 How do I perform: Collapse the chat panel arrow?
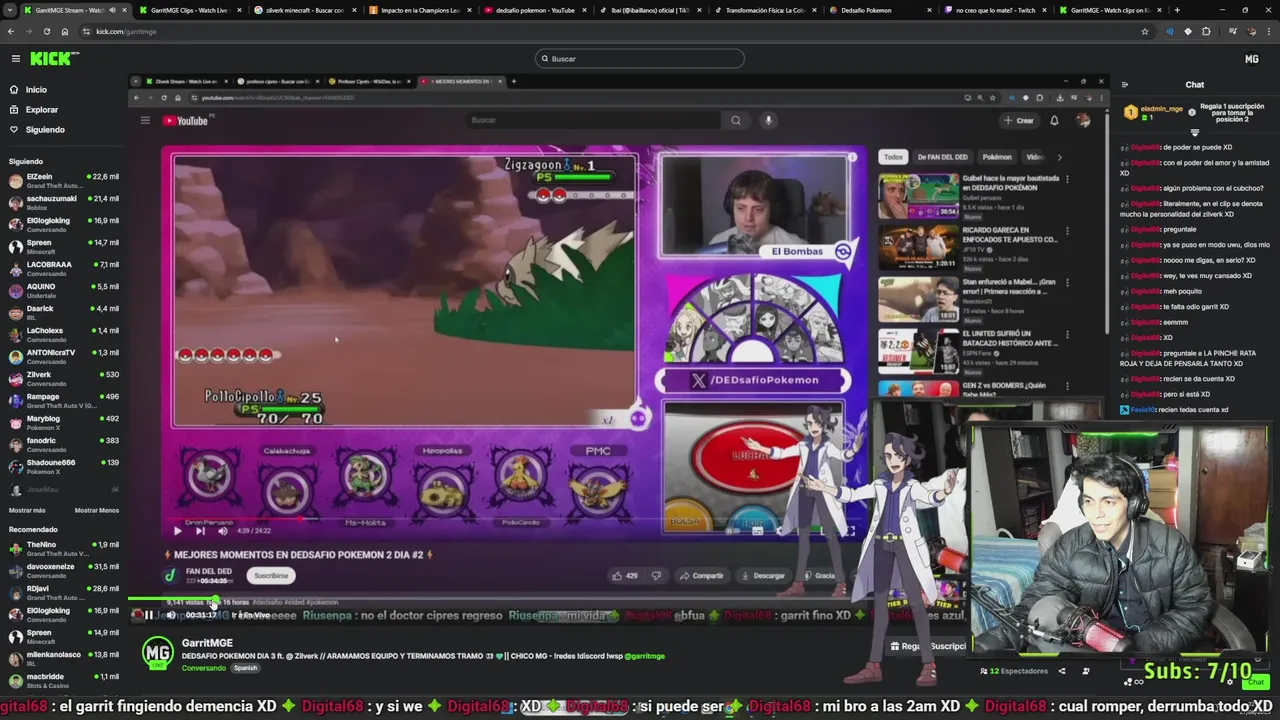[x=1125, y=85]
